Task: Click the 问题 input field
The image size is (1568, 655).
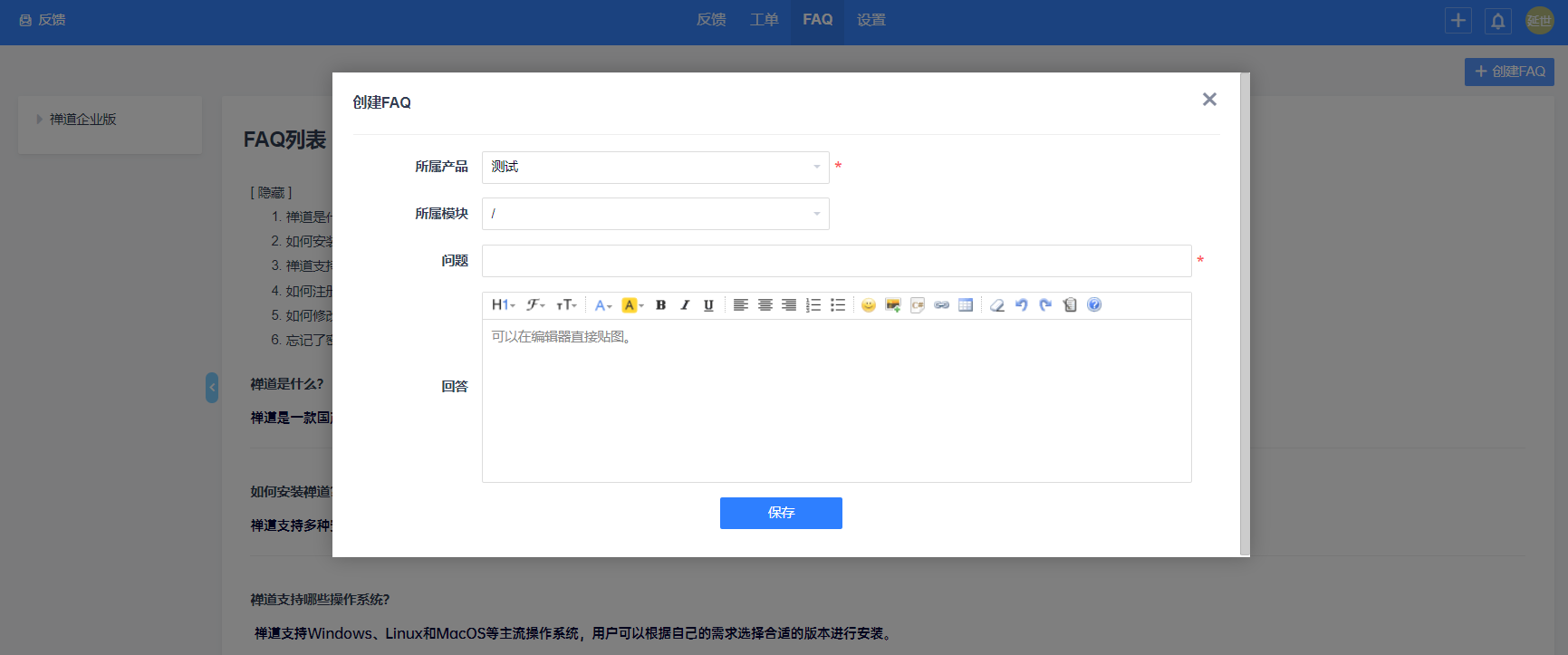Action: (836, 261)
